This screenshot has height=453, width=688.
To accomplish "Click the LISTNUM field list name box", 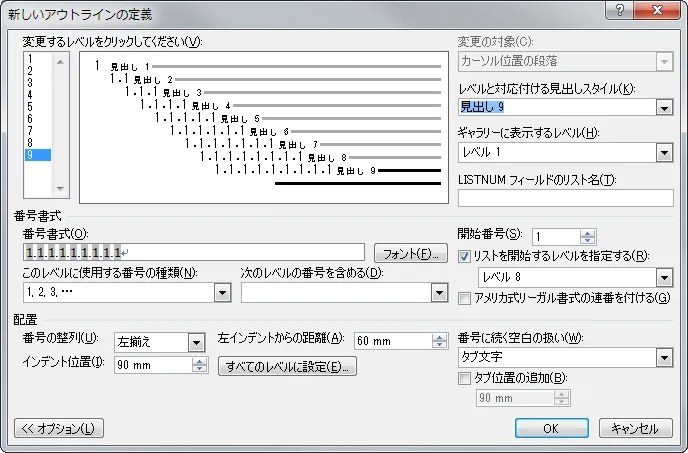I will click(566, 198).
